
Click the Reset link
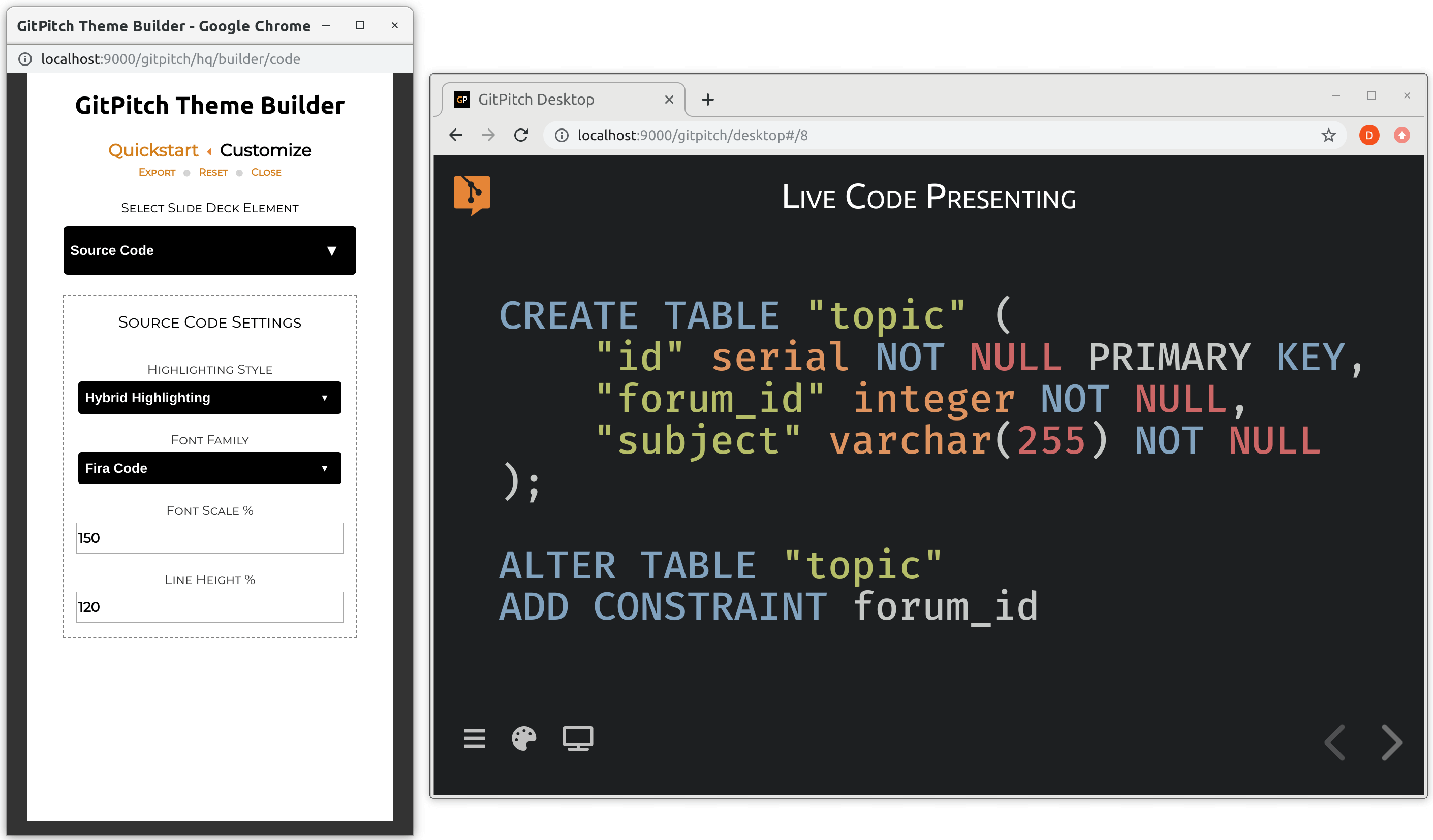pos(213,172)
